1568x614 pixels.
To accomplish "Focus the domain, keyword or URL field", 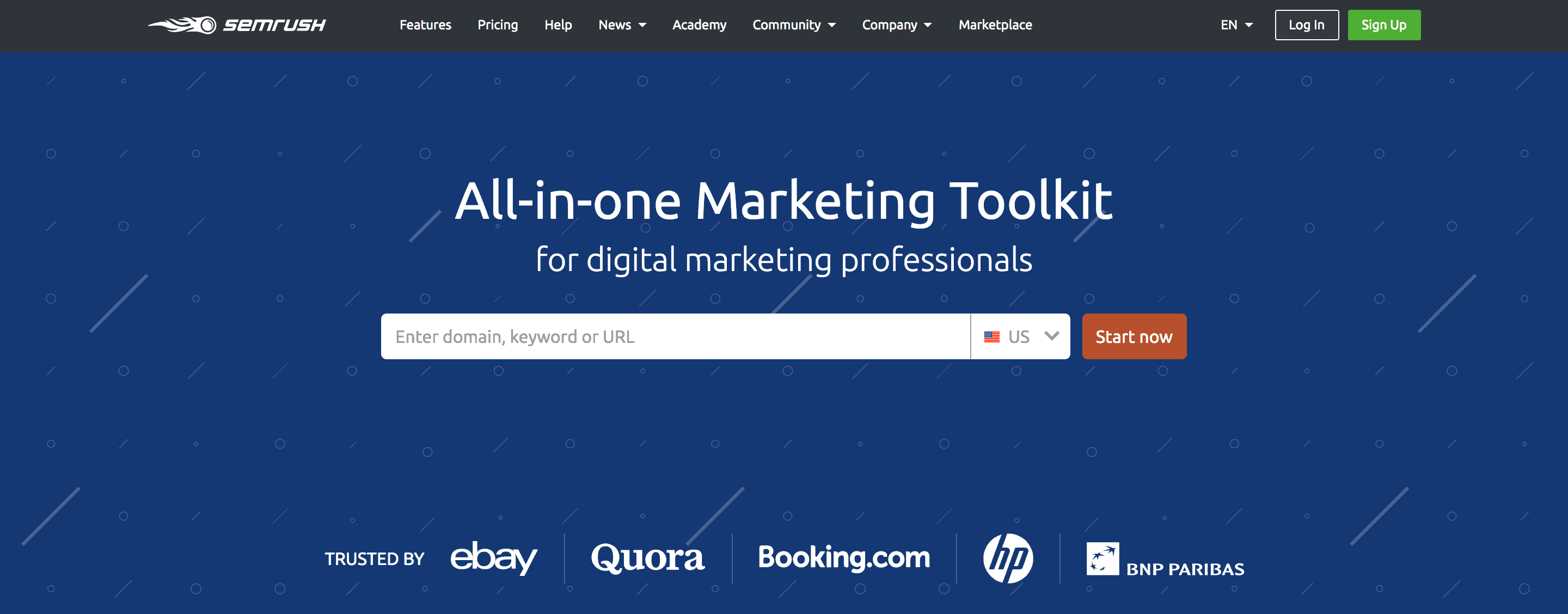I will 675,336.
